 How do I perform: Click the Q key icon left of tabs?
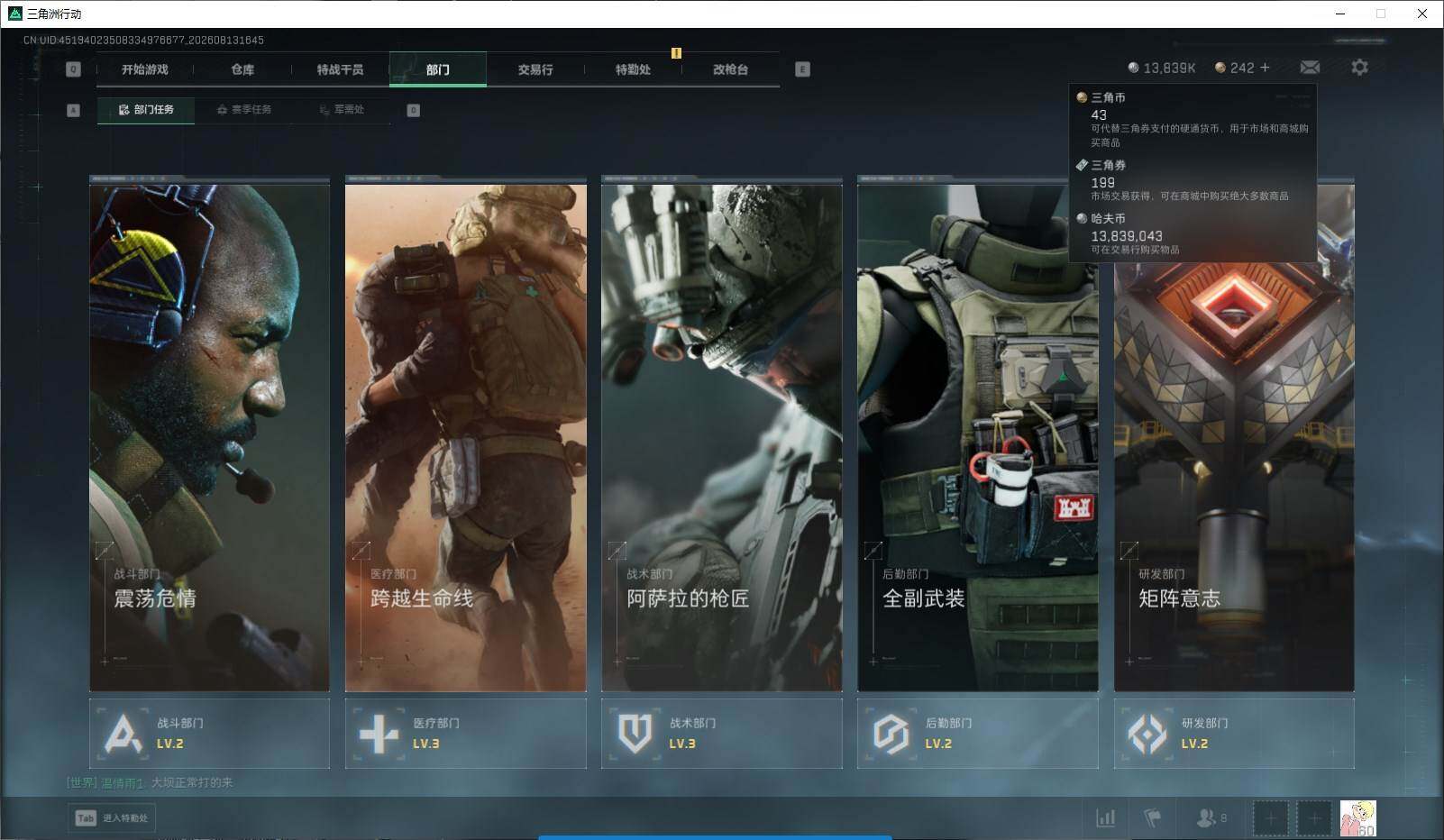[x=74, y=69]
